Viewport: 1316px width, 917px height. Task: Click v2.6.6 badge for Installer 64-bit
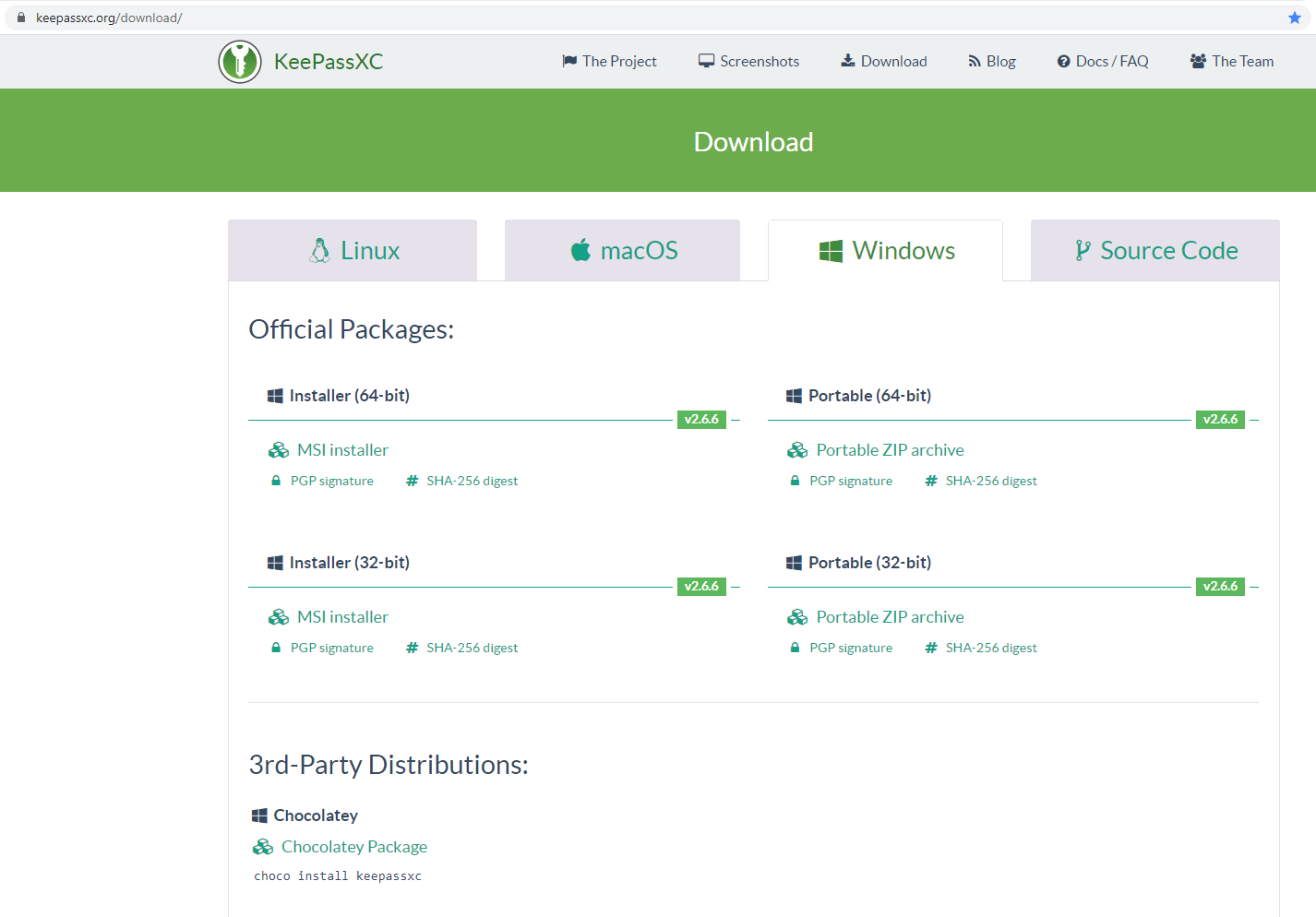(x=701, y=420)
